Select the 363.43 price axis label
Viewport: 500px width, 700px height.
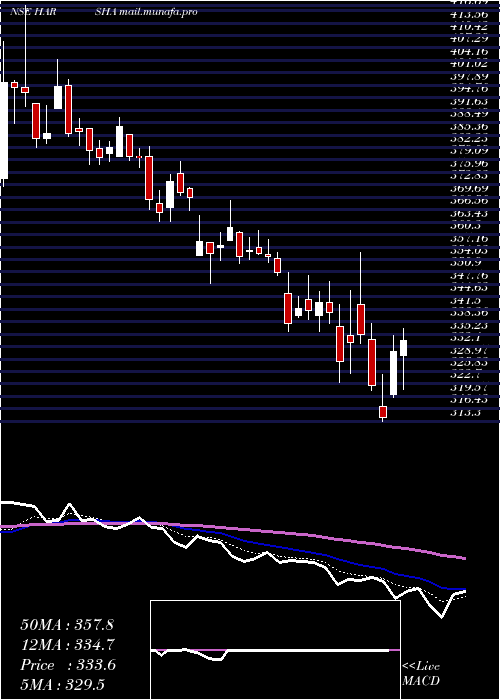(468, 213)
